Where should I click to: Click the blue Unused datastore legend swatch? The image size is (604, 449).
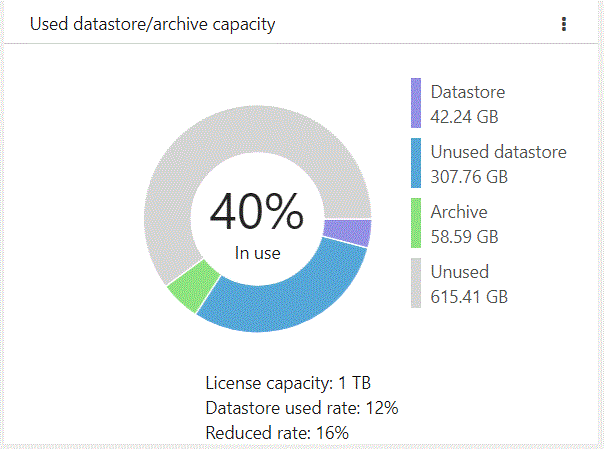(416, 163)
